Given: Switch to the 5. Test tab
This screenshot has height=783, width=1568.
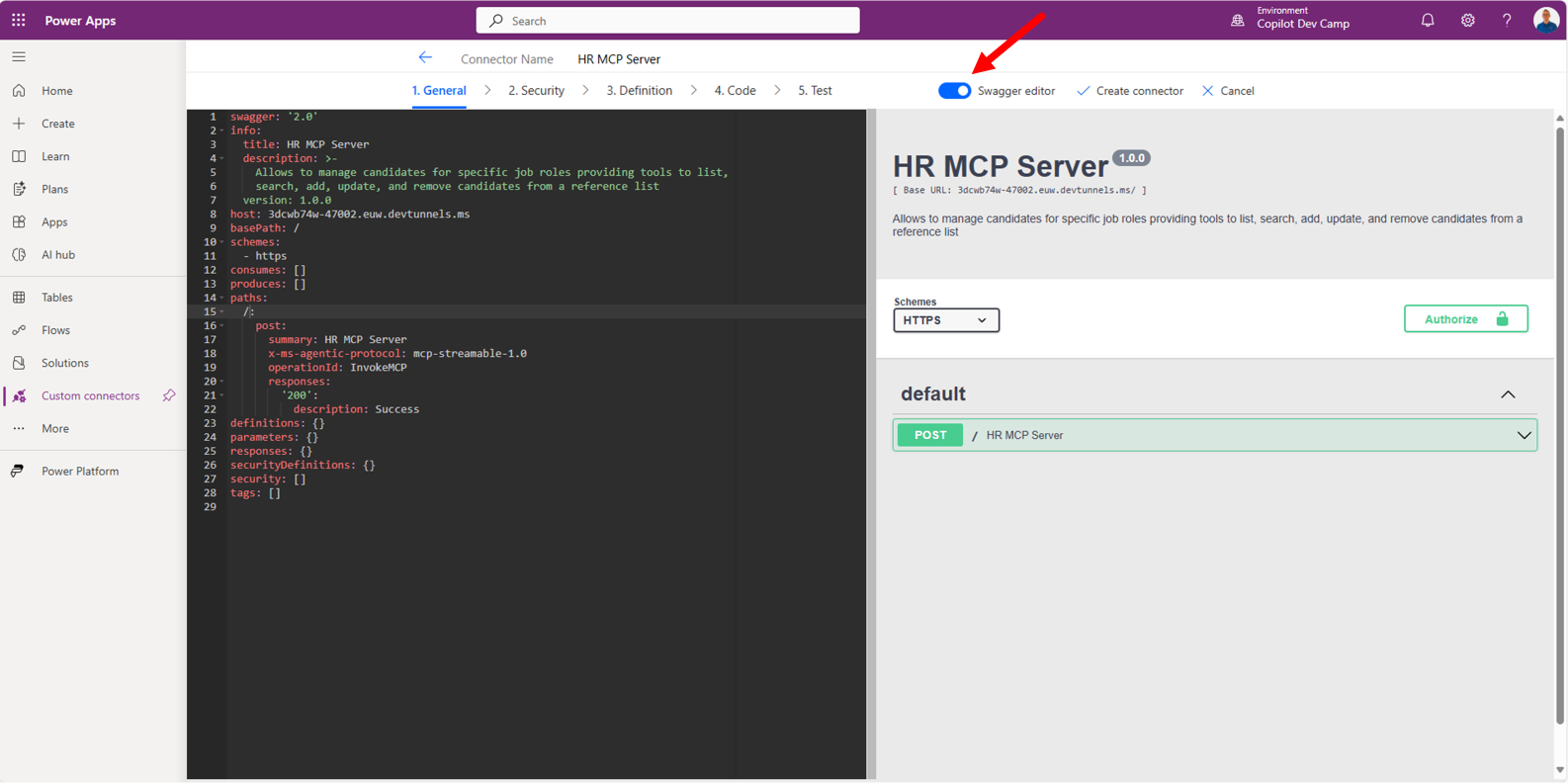Looking at the screenshot, I should point(815,90).
